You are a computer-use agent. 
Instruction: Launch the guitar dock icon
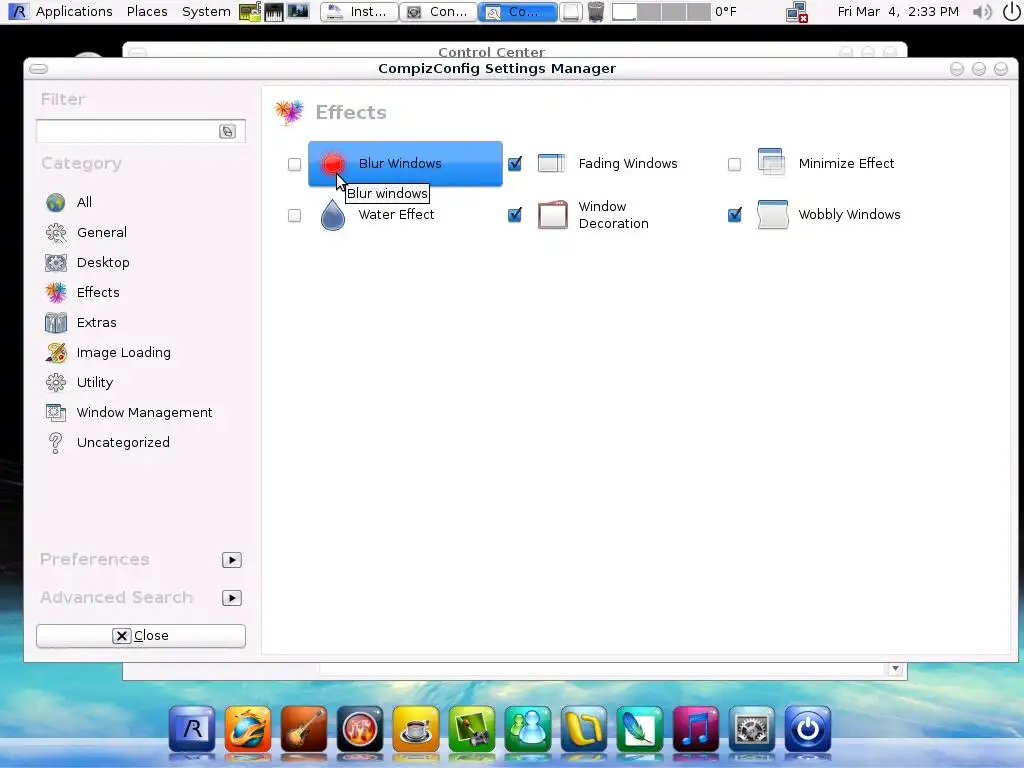click(x=304, y=729)
